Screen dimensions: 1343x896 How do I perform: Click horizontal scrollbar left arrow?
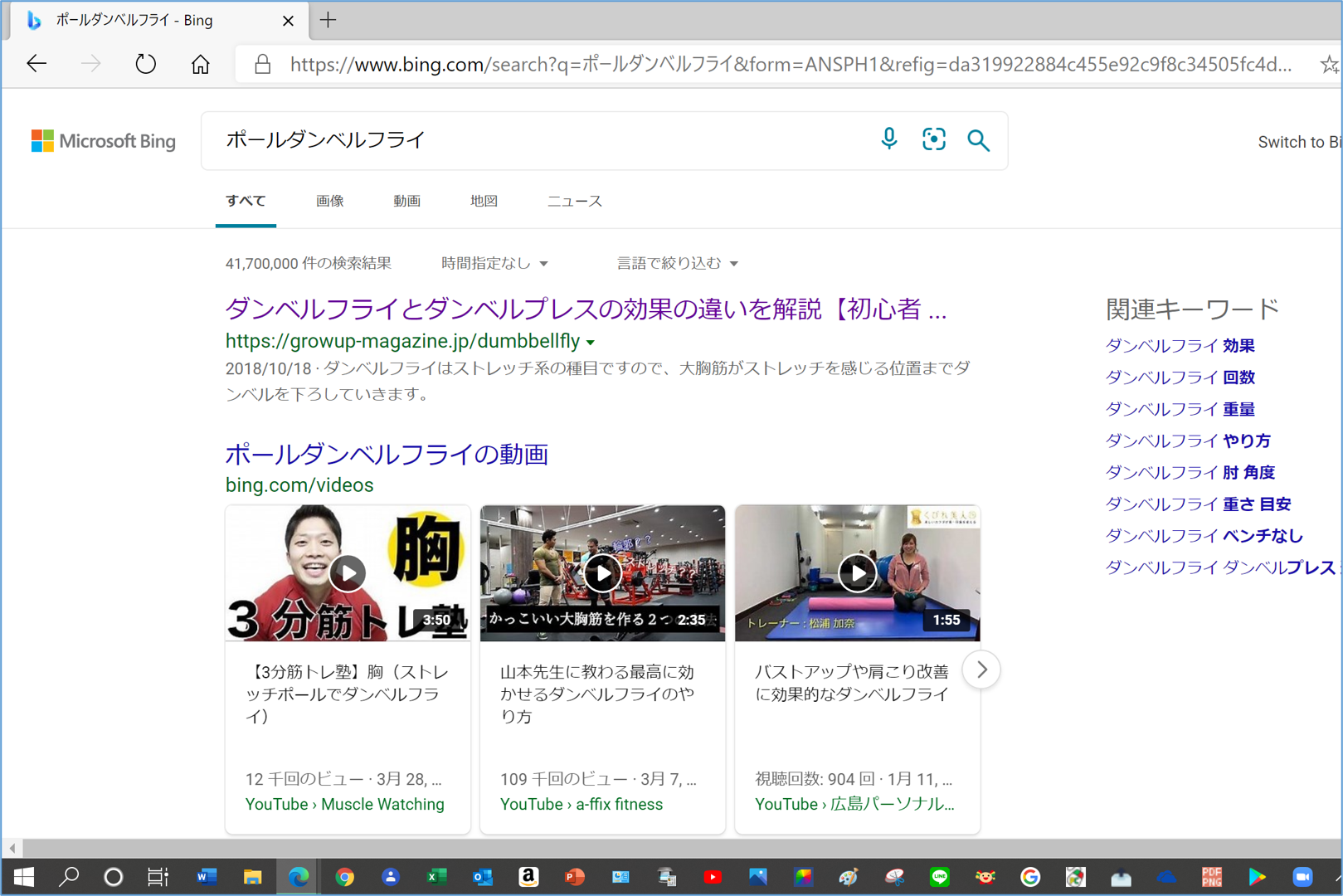click(12, 848)
